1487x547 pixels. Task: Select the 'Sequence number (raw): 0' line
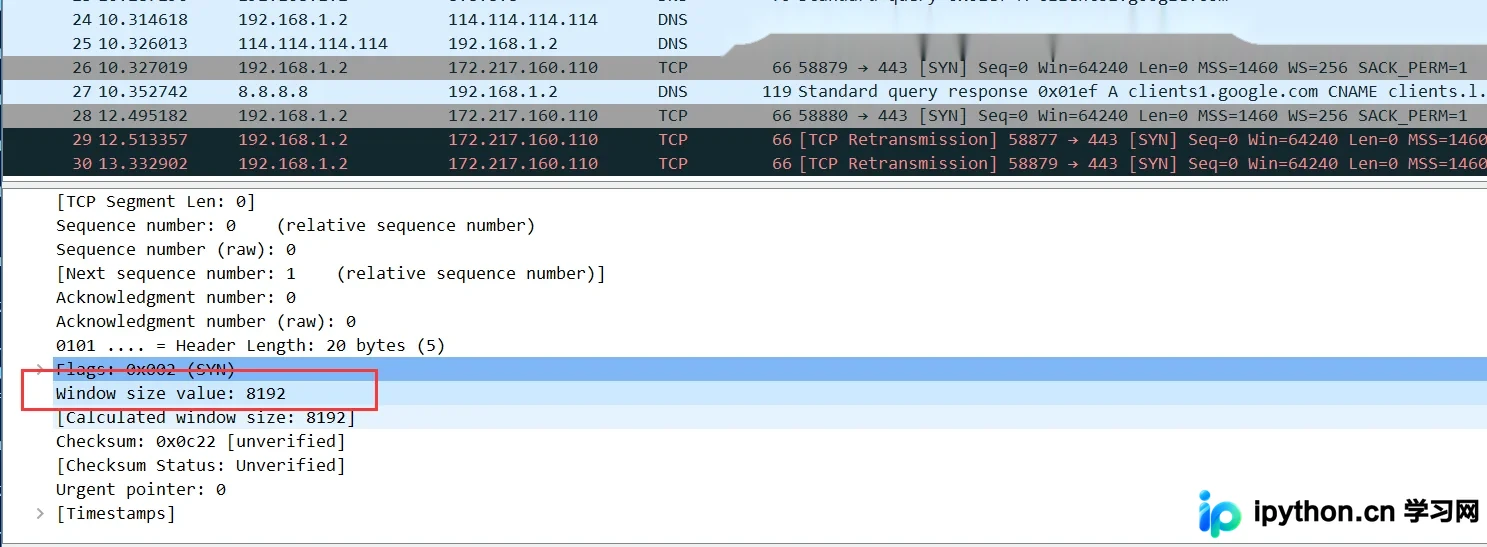point(176,249)
